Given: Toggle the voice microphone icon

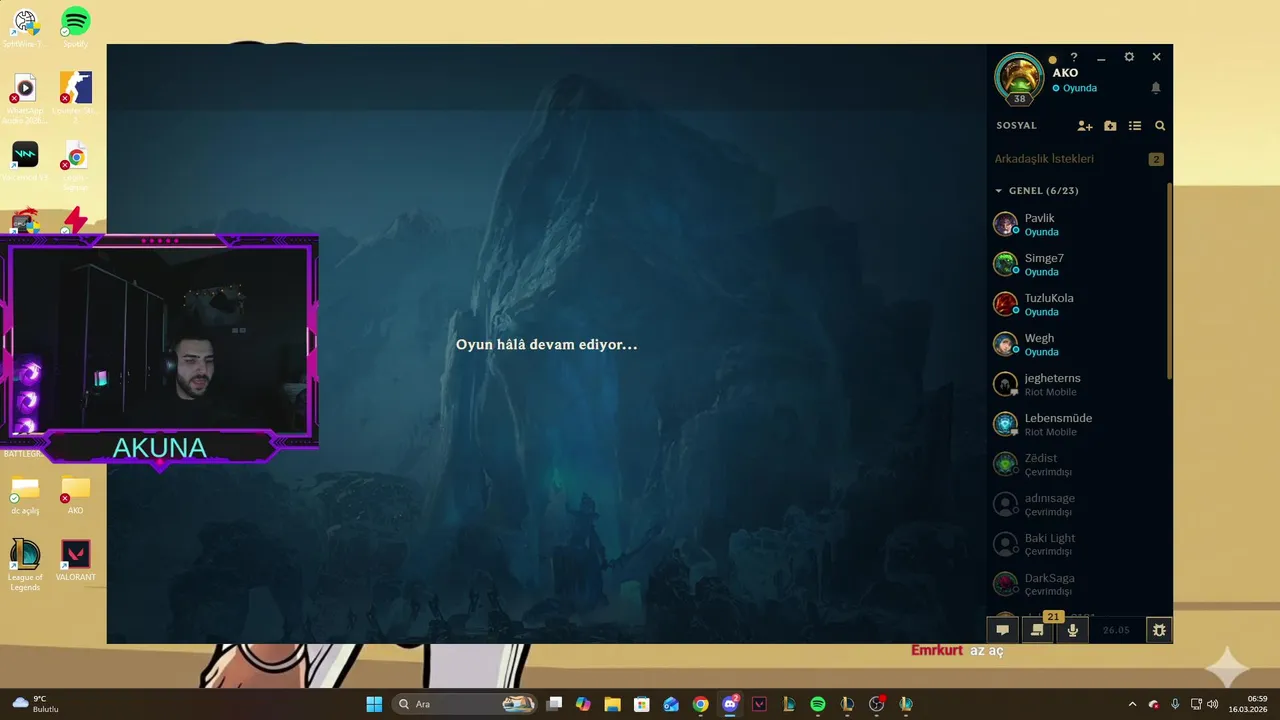Looking at the screenshot, I should point(1072,630).
